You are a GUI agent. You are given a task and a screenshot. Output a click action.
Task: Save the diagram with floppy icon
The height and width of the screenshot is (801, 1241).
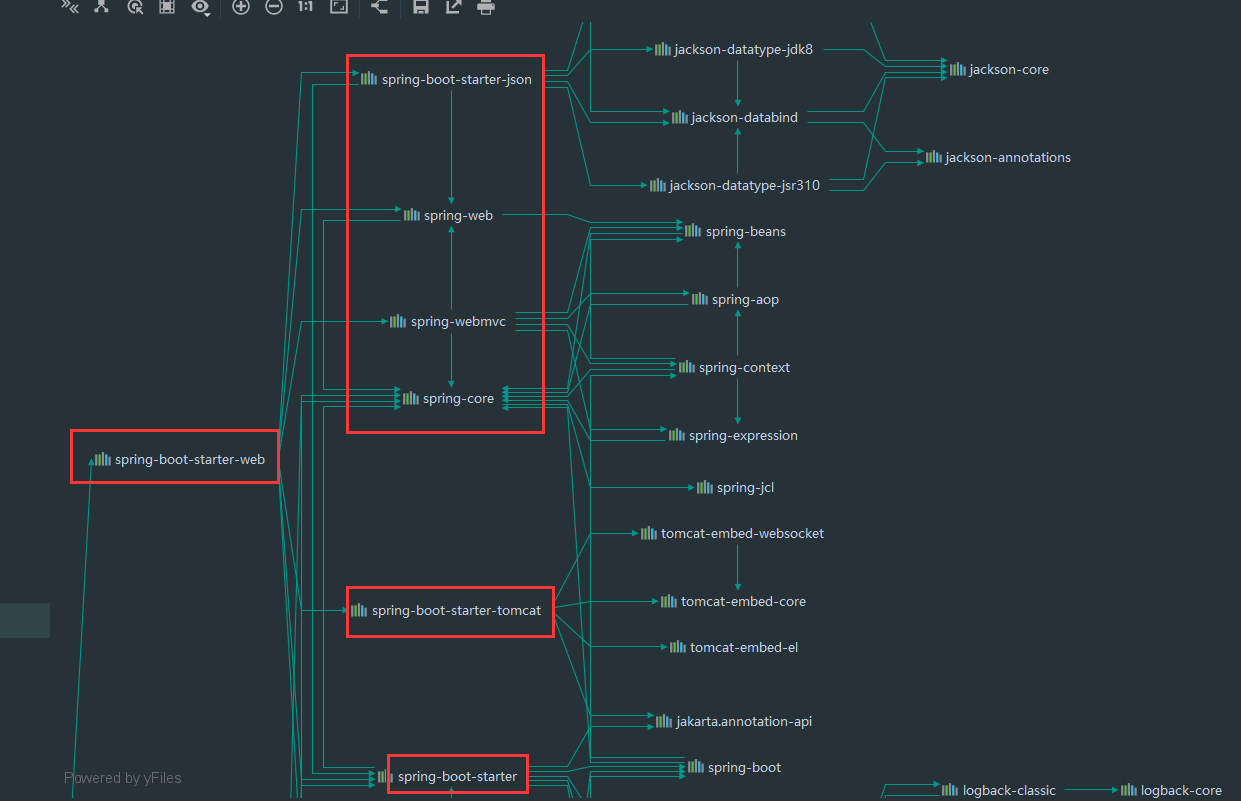(421, 7)
